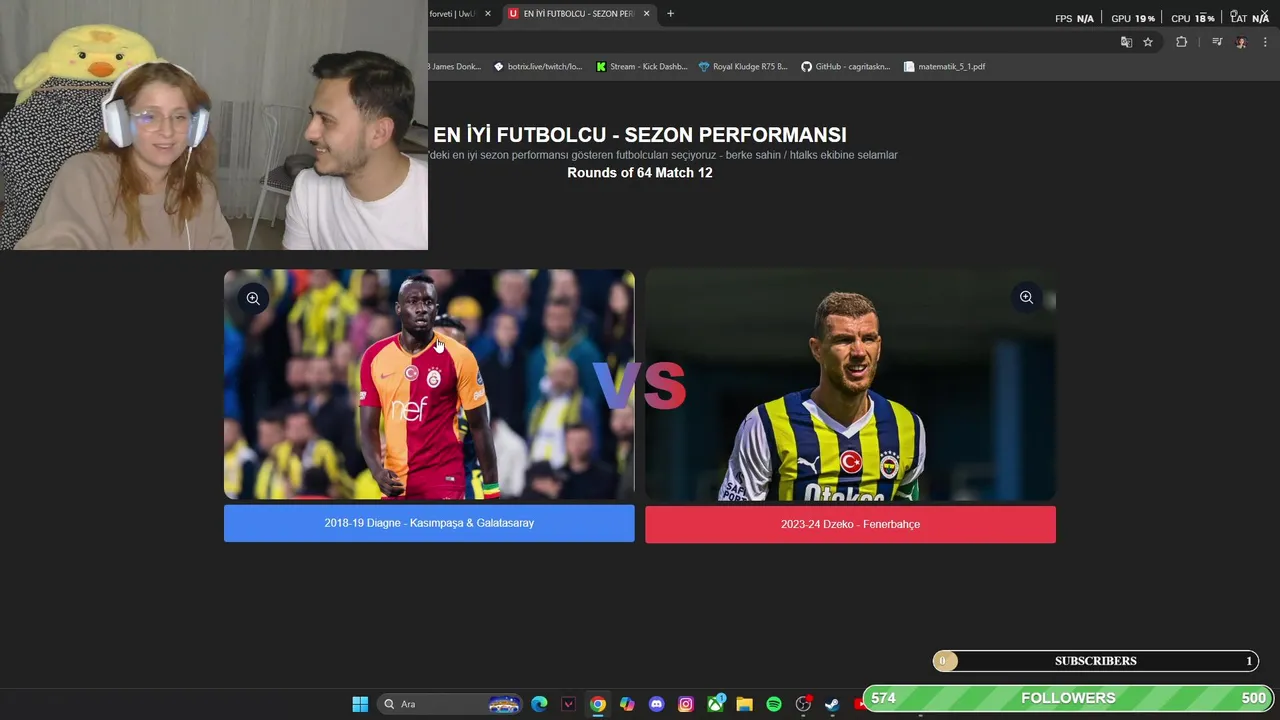This screenshot has height=720, width=1280.
Task: Open Microsoft Copilot from the taskbar
Action: pyautogui.click(x=627, y=704)
